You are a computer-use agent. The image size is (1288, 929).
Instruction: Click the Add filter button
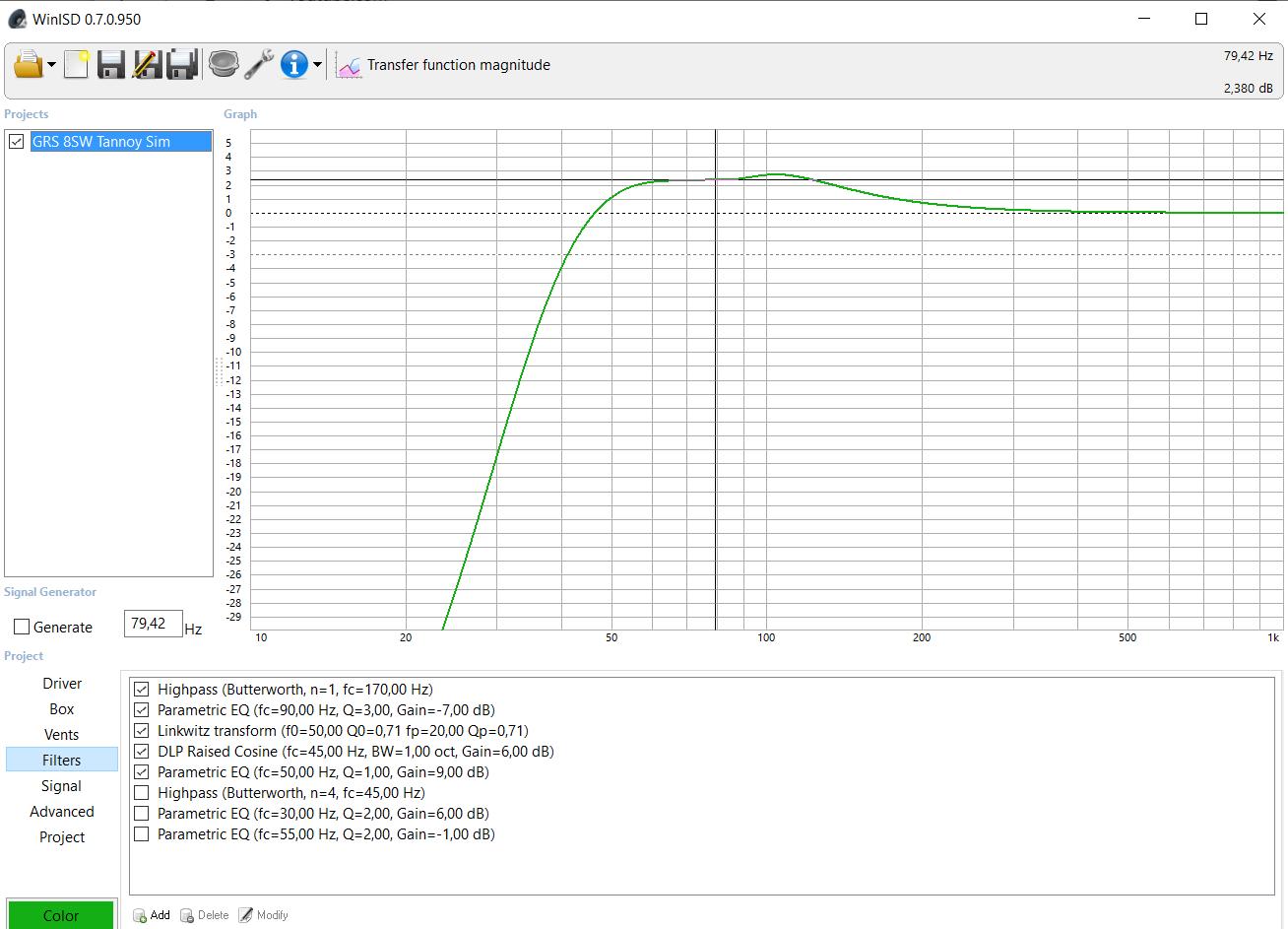(x=152, y=915)
